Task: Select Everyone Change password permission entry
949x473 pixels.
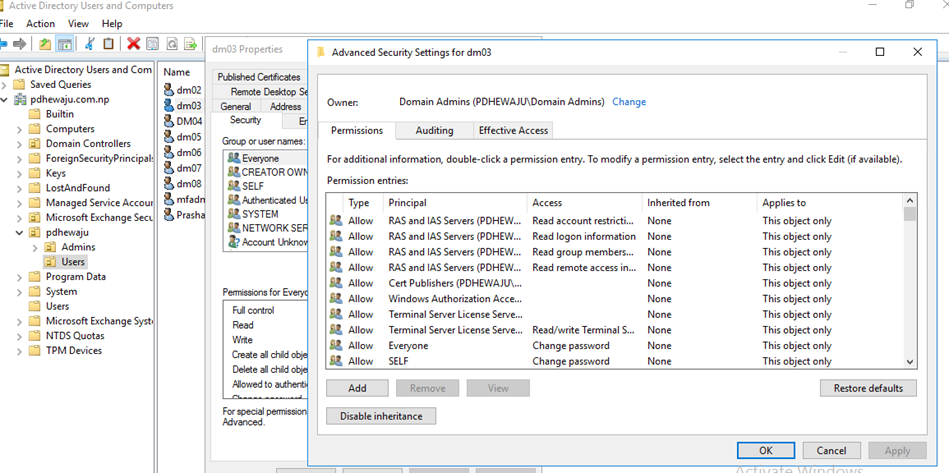Action: point(614,345)
